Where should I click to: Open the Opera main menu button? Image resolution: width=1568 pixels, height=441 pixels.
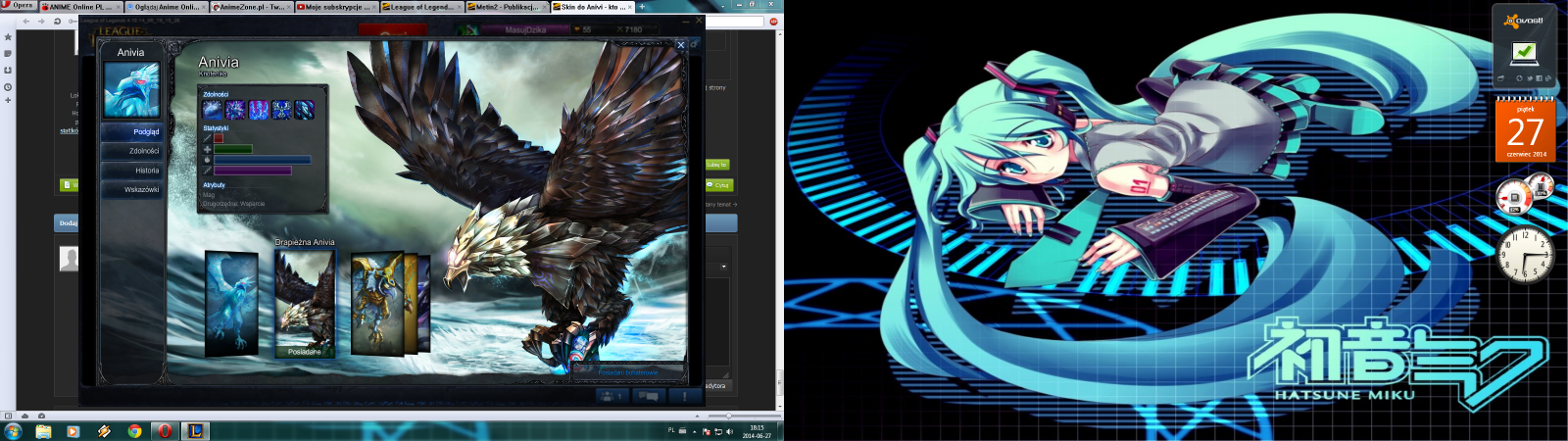click(x=19, y=6)
